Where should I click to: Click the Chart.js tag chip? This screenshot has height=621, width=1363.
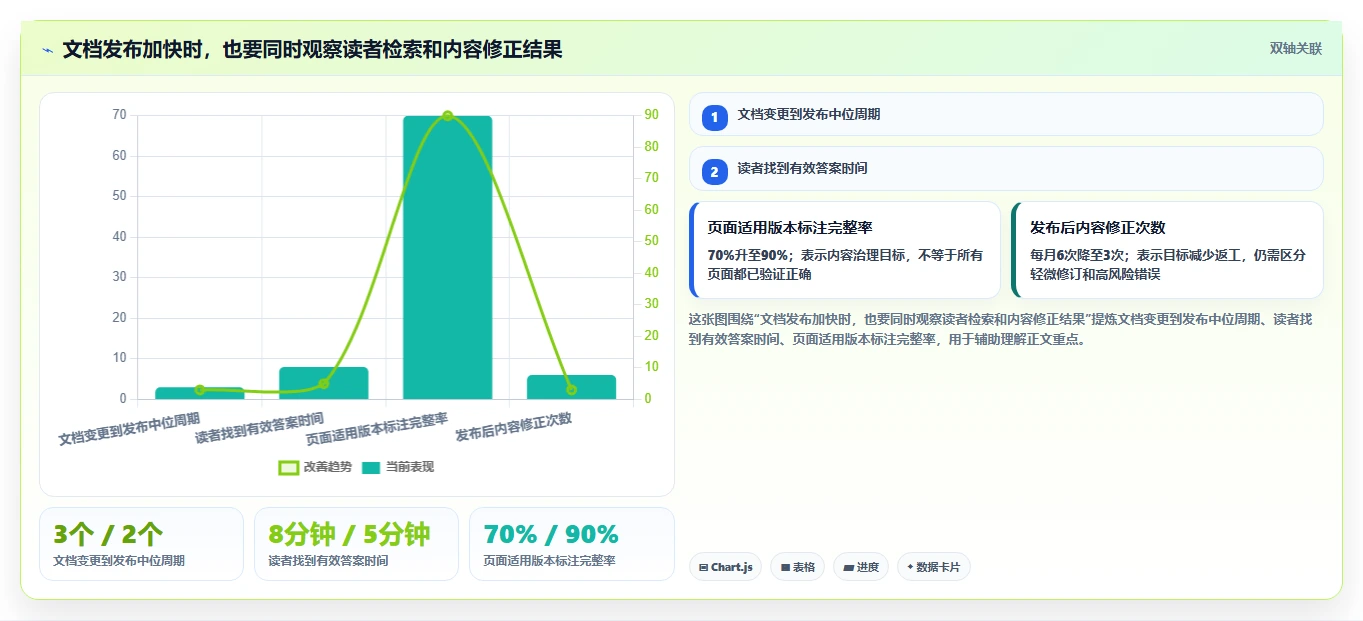(x=725, y=567)
